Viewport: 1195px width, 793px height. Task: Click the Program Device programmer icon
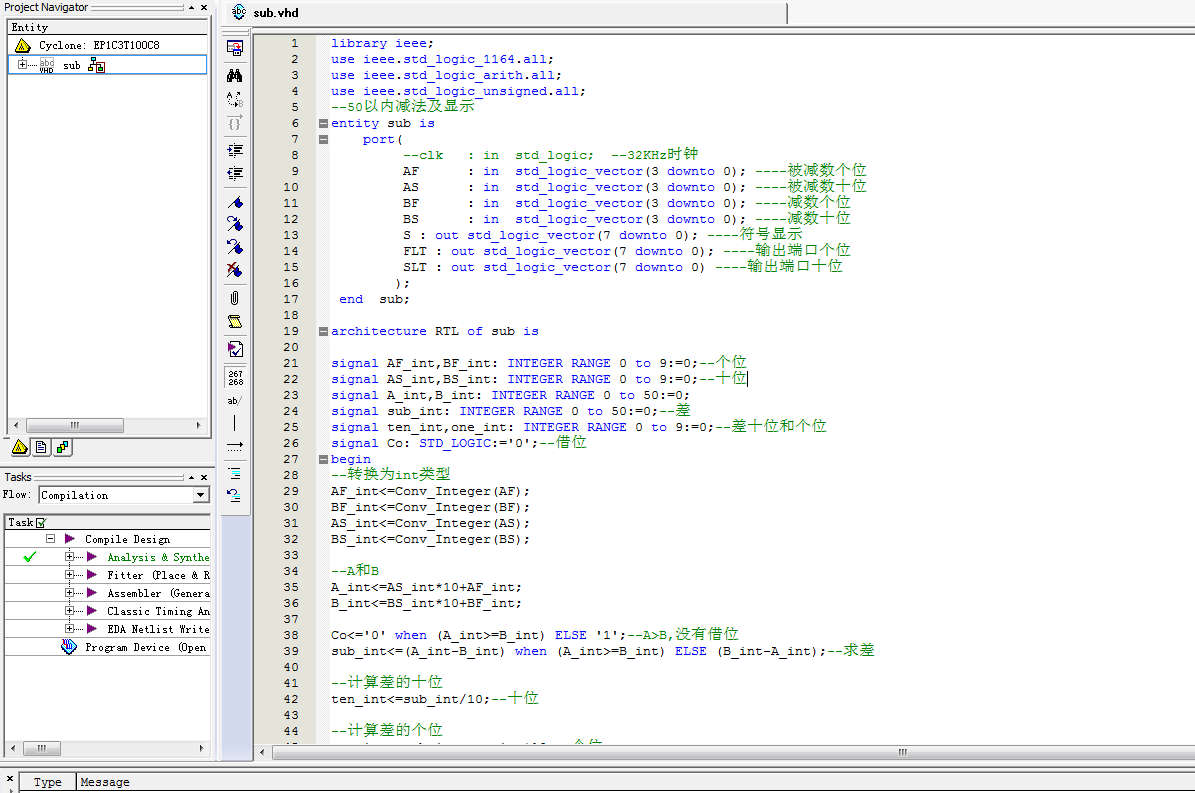(x=69, y=647)
